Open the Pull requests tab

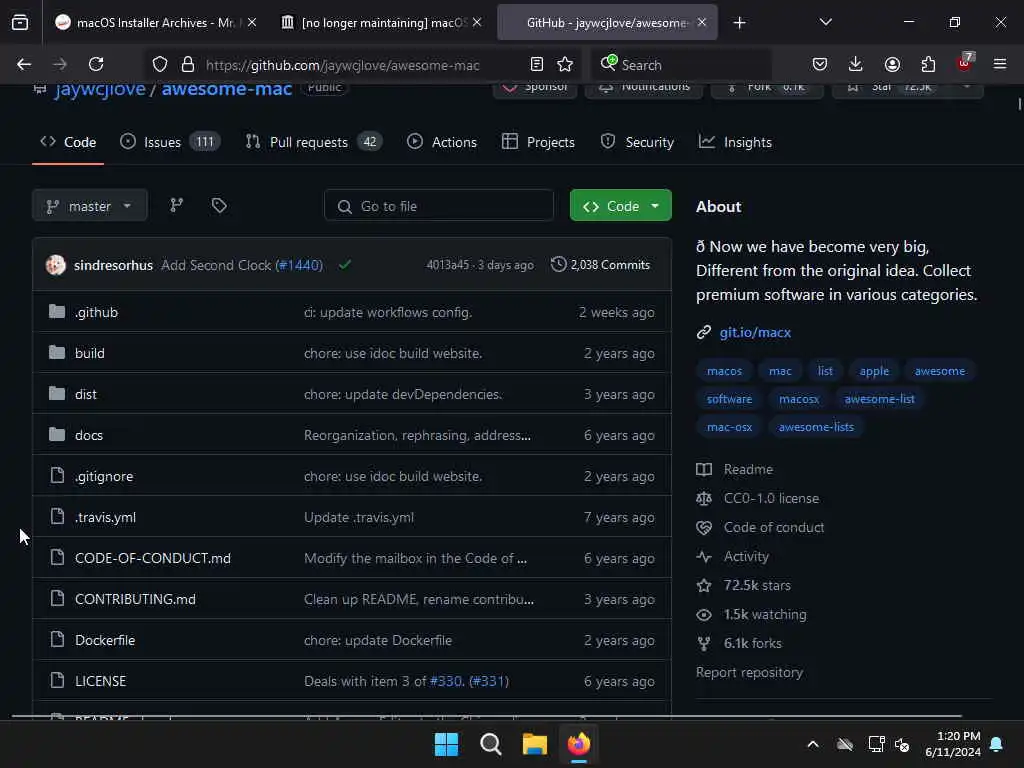coord(313,142)
